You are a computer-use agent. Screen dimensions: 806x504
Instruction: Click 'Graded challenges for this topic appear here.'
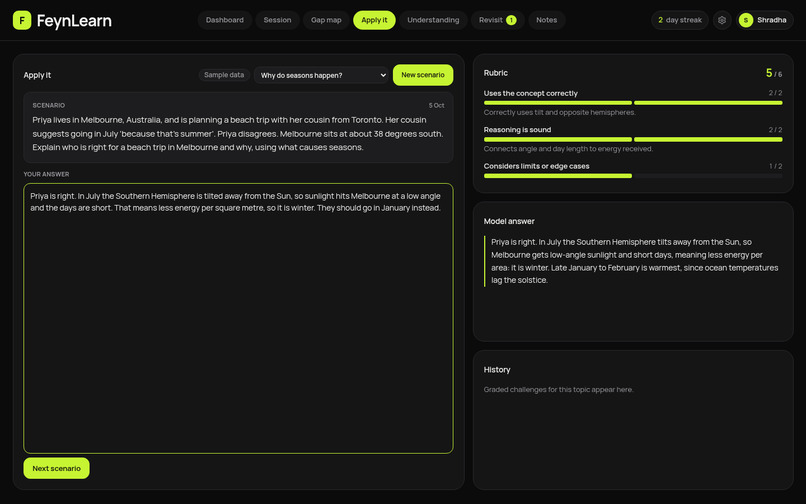click(558, 389)
